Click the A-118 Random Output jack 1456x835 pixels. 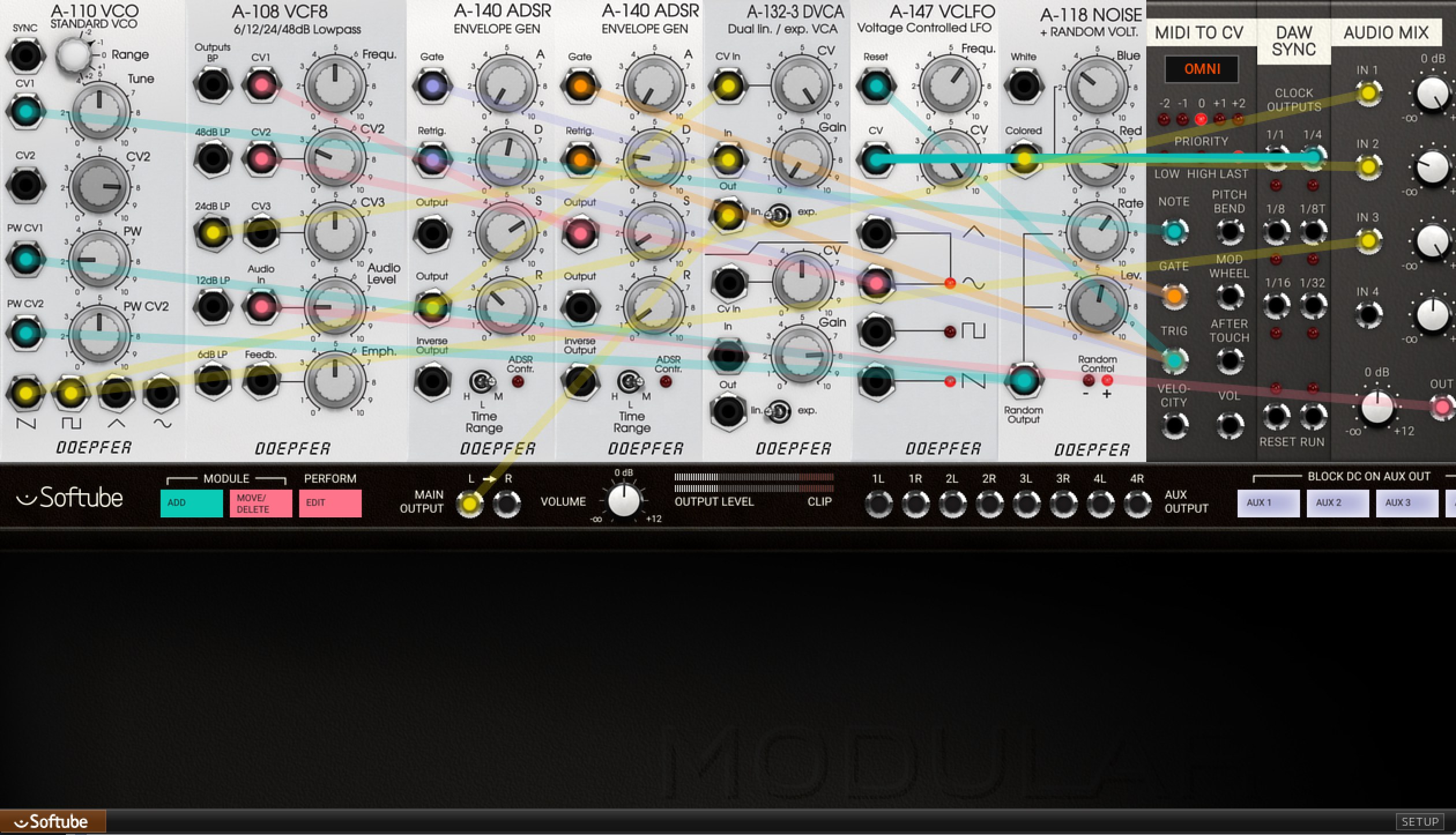tap(1024, 381)
